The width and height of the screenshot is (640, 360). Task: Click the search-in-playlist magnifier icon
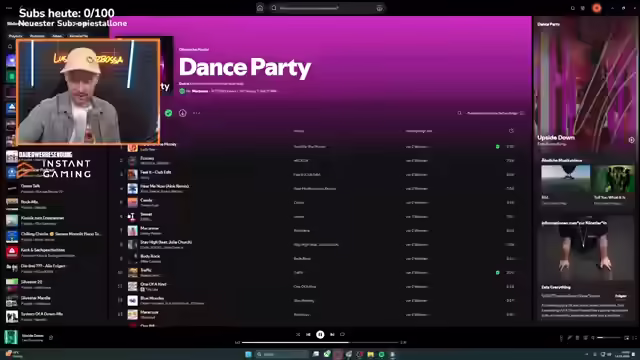459,113
